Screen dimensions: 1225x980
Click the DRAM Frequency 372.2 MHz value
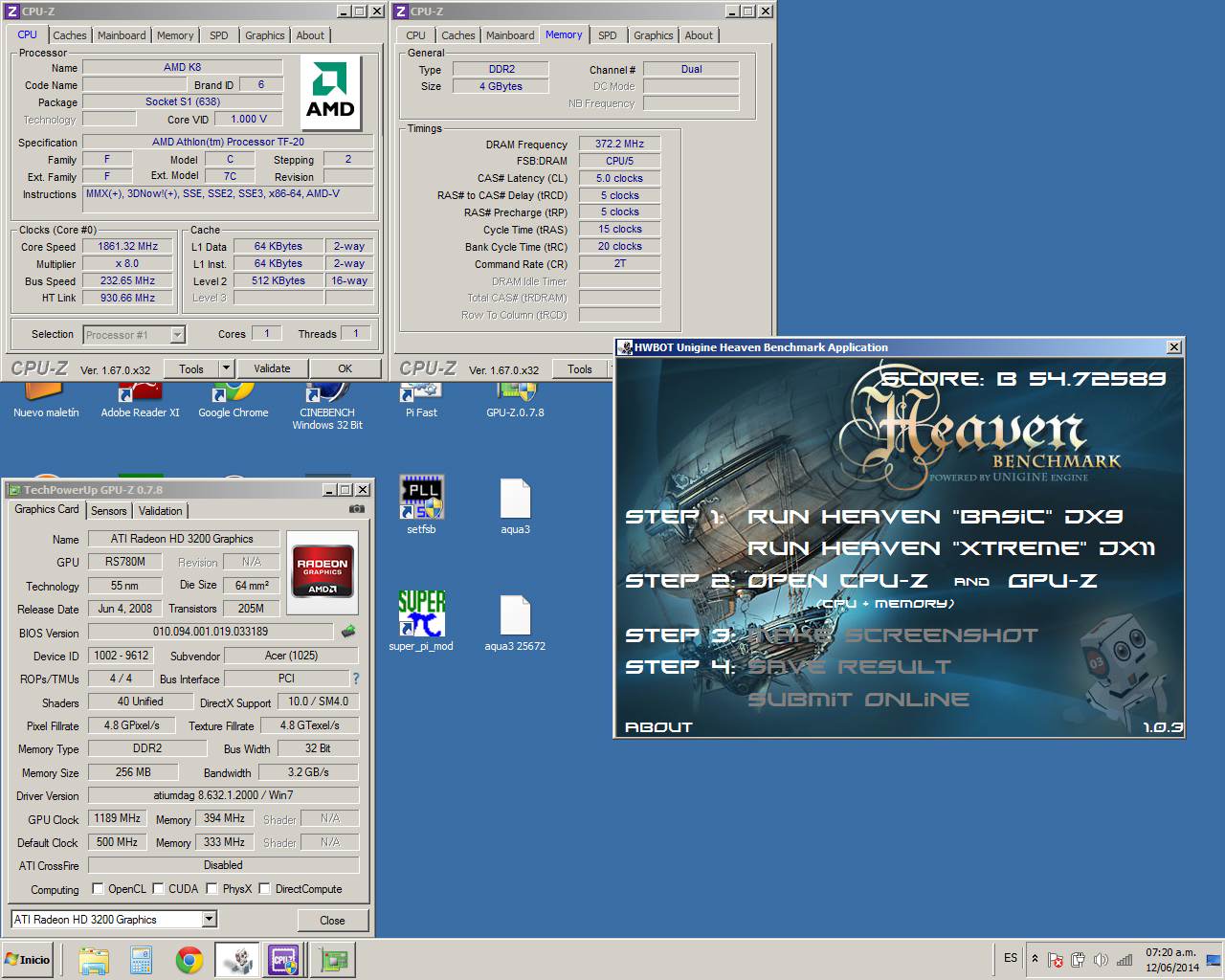tap(619, 144)
